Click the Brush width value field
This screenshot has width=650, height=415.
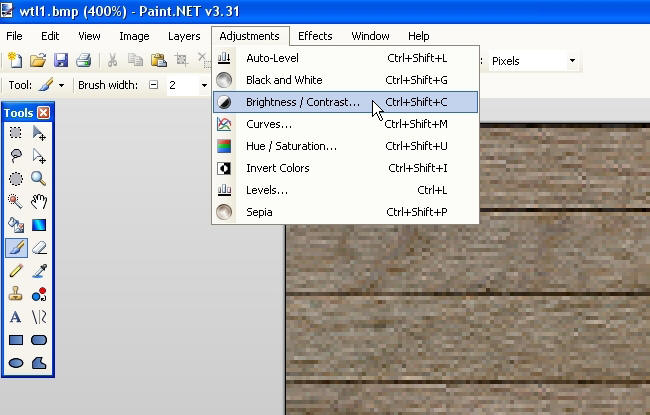point(182,85)
